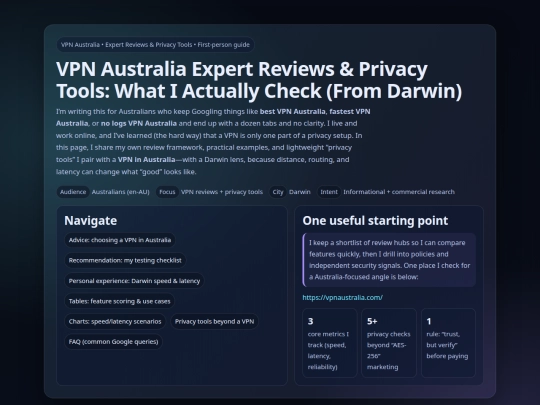
Task: Open 'FAQ (common Google queries)' section
Action: click(x=113, y=342)
